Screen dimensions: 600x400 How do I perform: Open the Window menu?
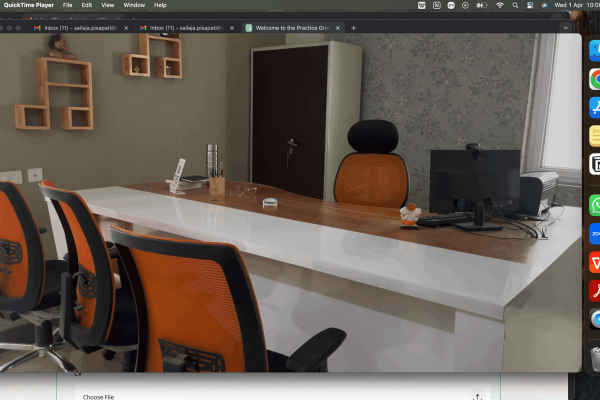134,5
